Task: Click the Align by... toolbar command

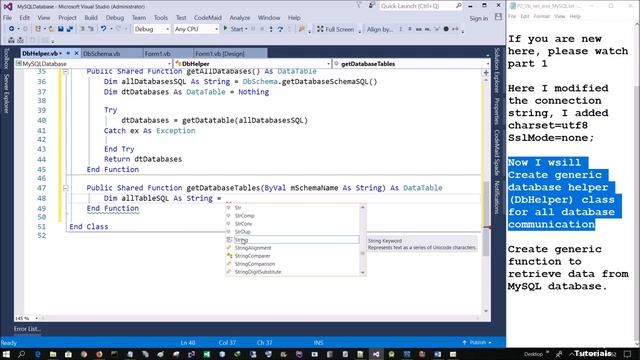Action: pos(380,29)
